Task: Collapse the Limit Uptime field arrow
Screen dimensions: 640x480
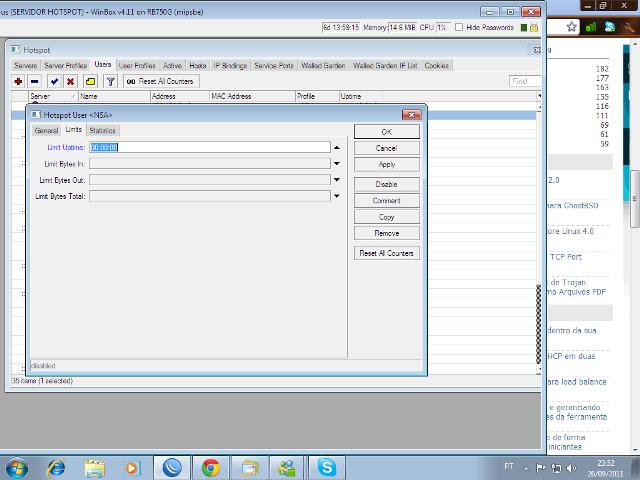Action: coord(337,147)
